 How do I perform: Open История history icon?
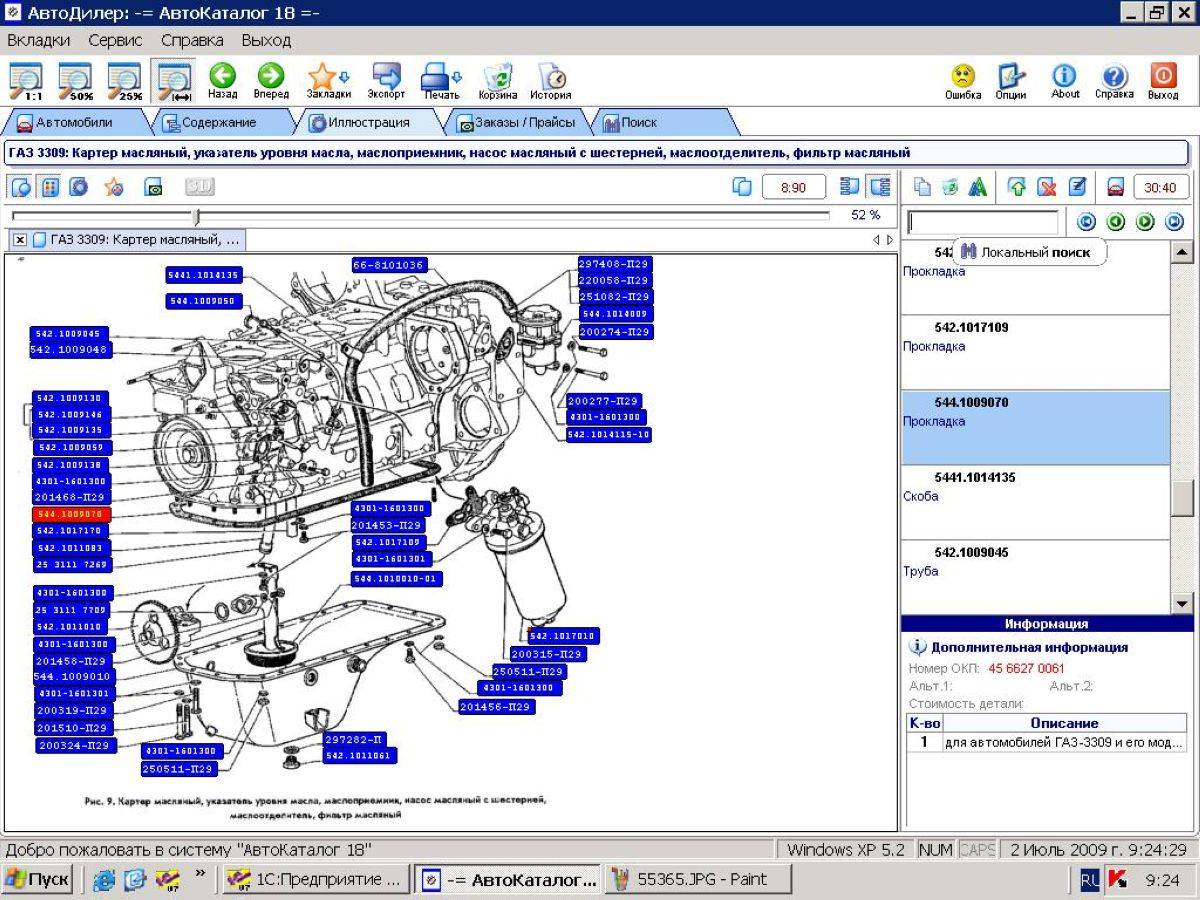point(551,81)
